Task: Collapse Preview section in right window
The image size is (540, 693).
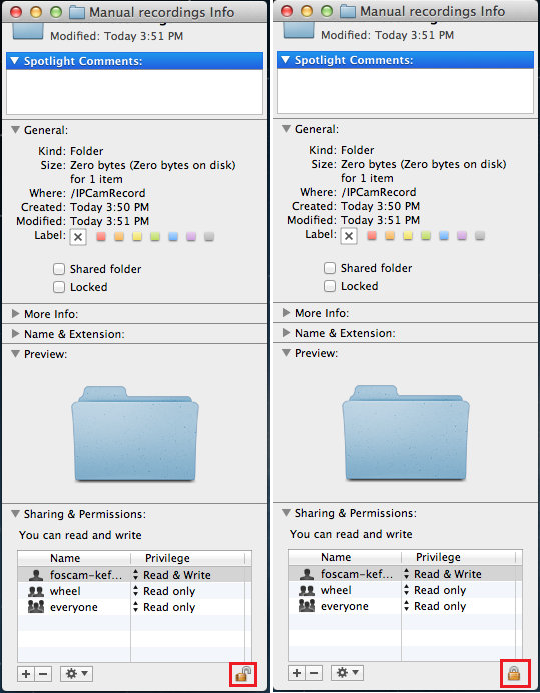Action: pos(286,353)
